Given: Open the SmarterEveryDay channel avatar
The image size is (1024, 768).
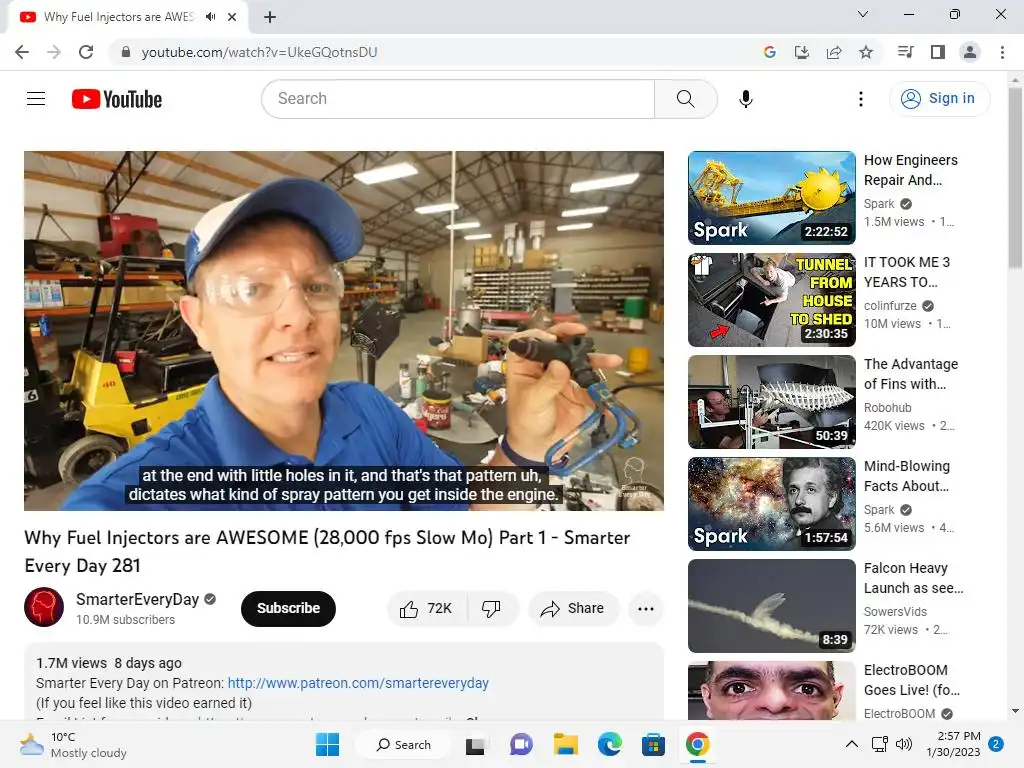Looking at the screenshot, I should [44, 607].
